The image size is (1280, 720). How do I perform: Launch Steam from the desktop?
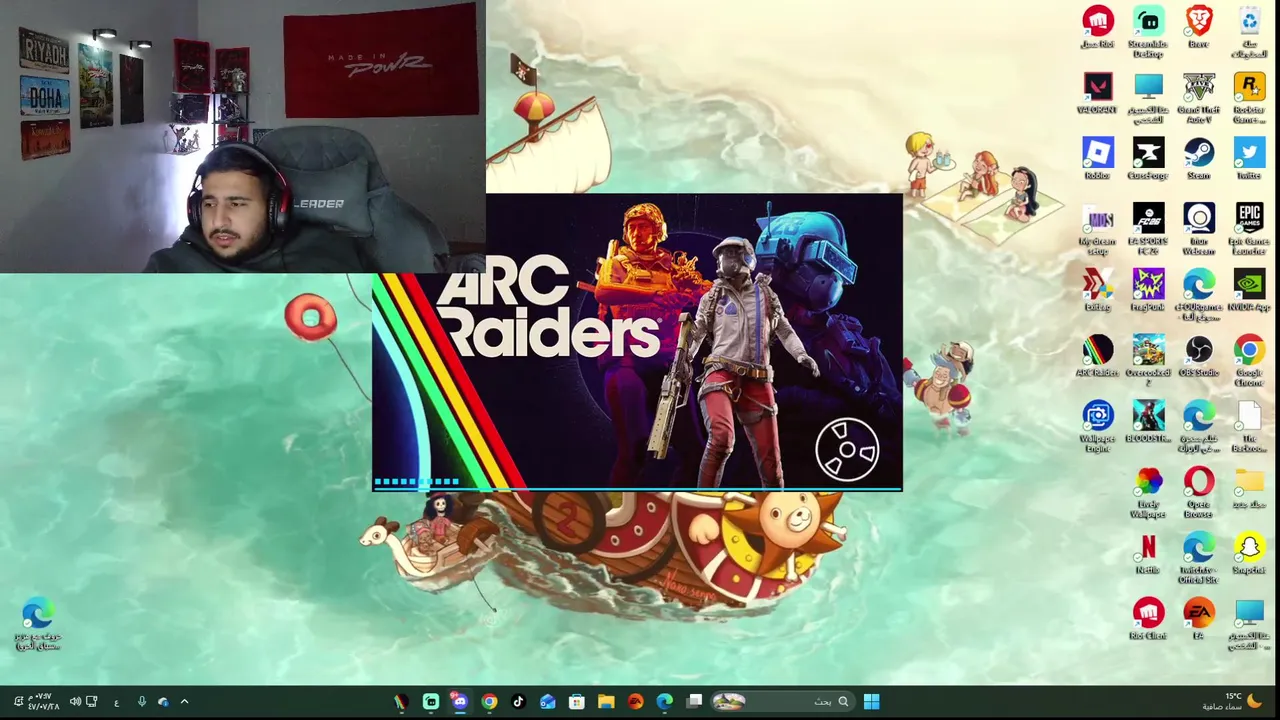pos(1198,159)
